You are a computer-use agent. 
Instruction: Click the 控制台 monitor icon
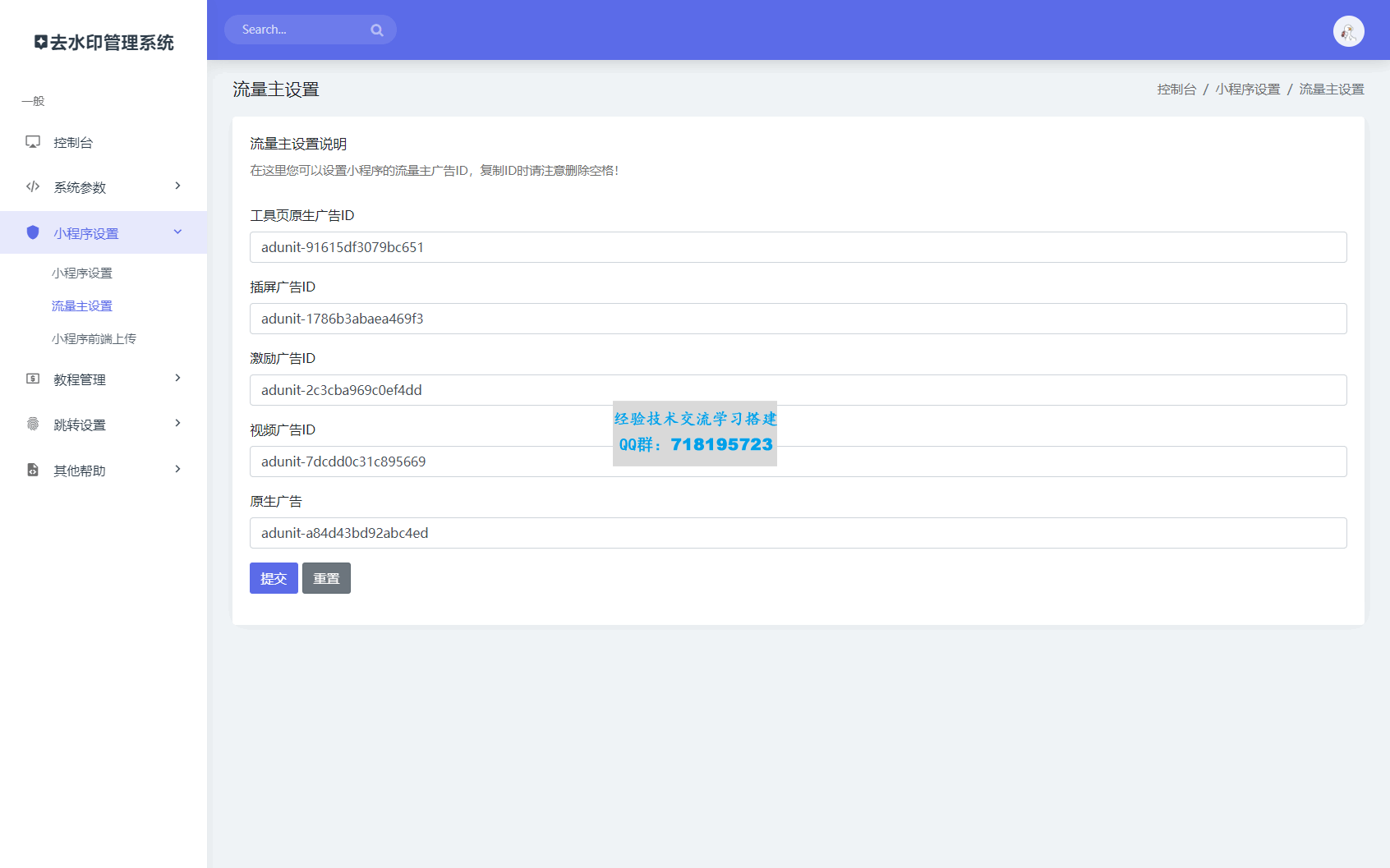click(x=33, y=142)
